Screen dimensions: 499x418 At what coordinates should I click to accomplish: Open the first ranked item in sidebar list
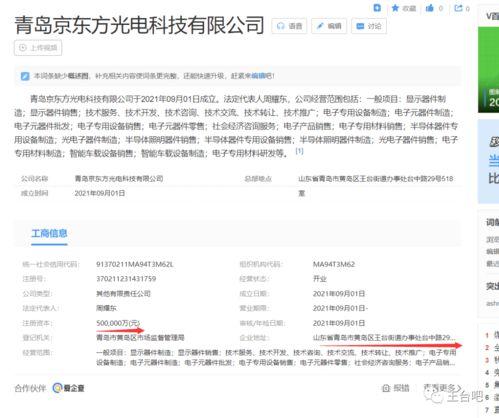pyautogui.click(x=492, y=335)
